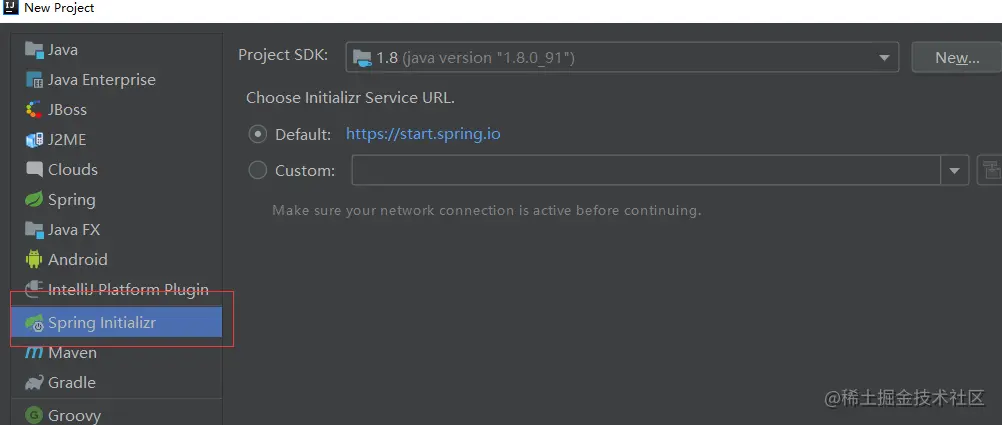Image resolution: width=1002 pixels, height=425 pixels.
Task: Select the Spring leaf icon
Action: (x=34, y=199)
